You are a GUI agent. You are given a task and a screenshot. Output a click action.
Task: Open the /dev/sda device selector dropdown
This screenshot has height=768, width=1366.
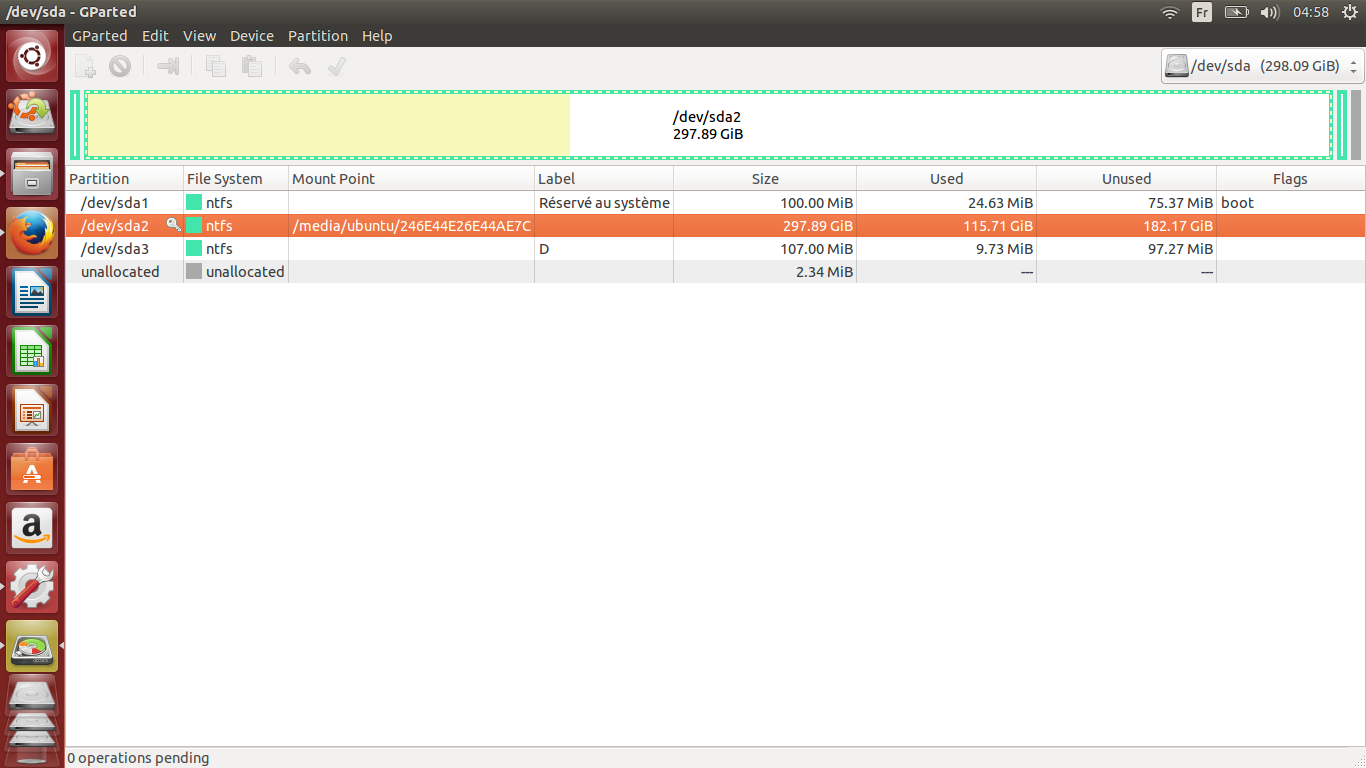[x=1262, y=66]
